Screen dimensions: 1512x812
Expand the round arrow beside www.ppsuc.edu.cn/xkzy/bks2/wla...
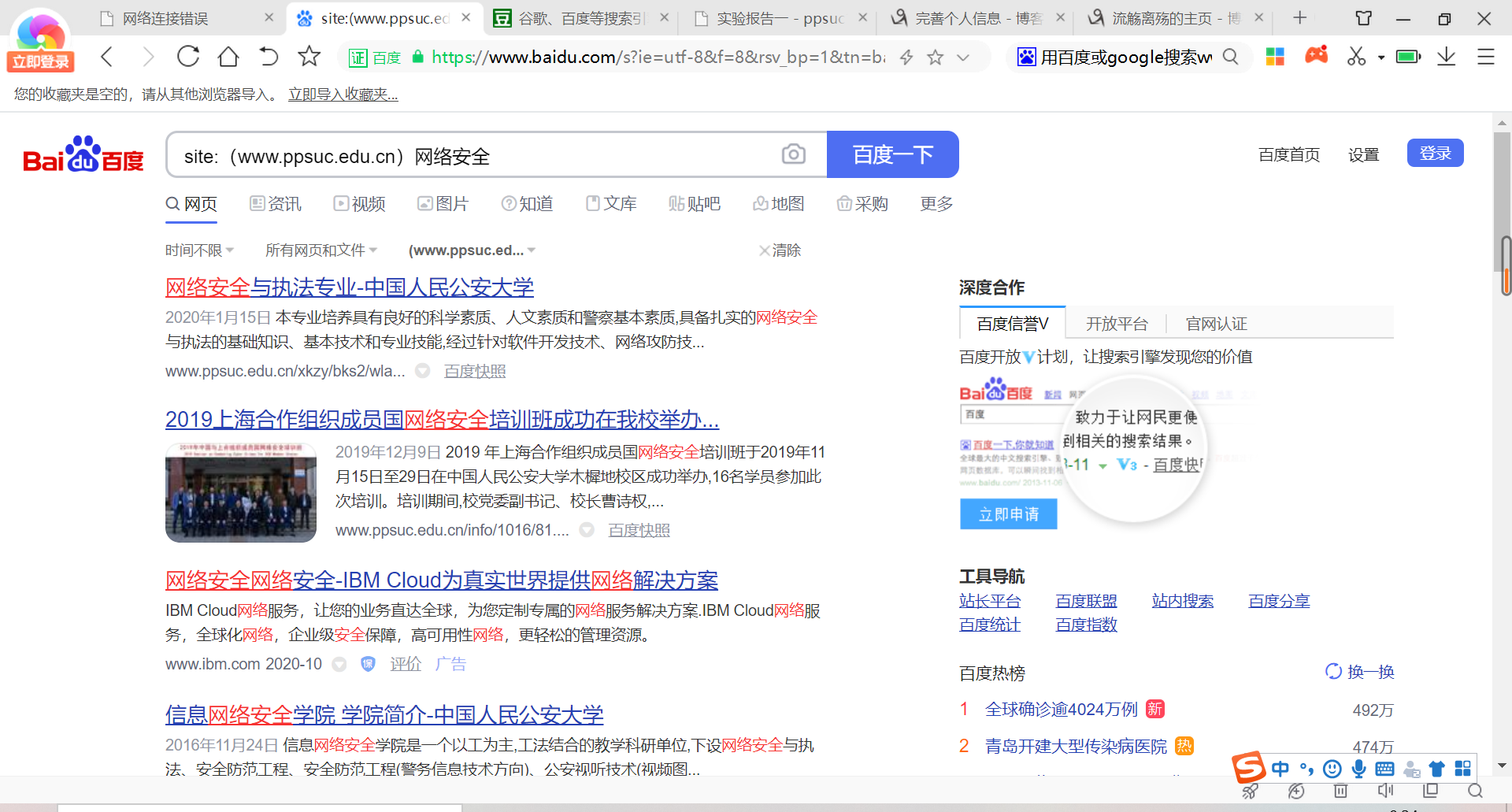[x=423, y=371]
